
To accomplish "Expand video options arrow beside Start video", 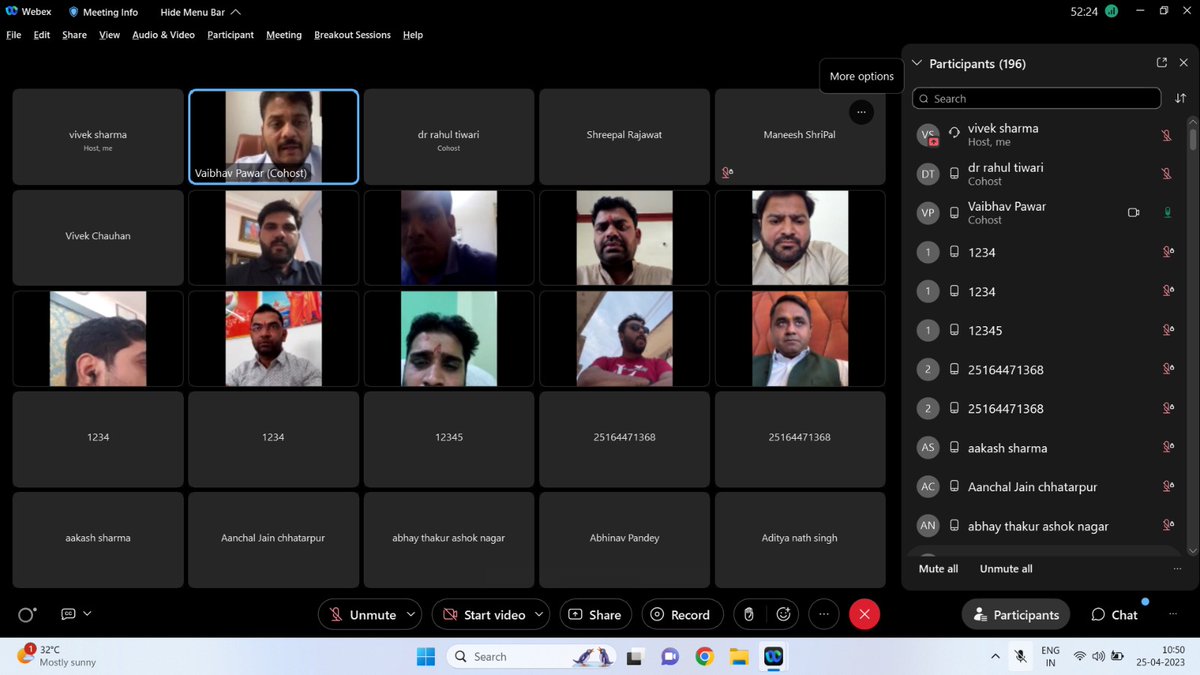I will click(540, 614).
